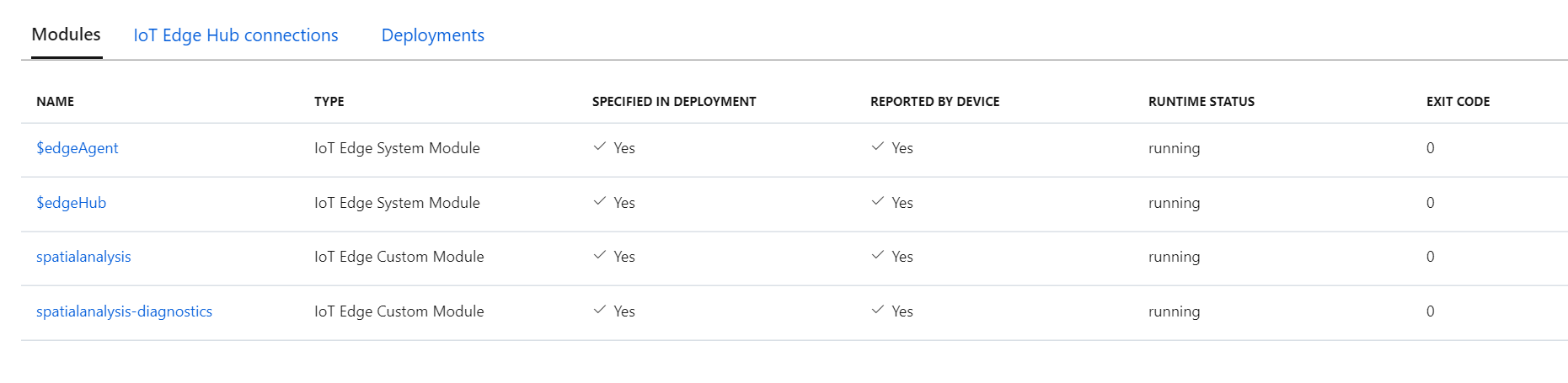Click spatialanalysis row's Specified in Deployment checkmark
This screenshot has height=383, width=1568.
(600, 256)
